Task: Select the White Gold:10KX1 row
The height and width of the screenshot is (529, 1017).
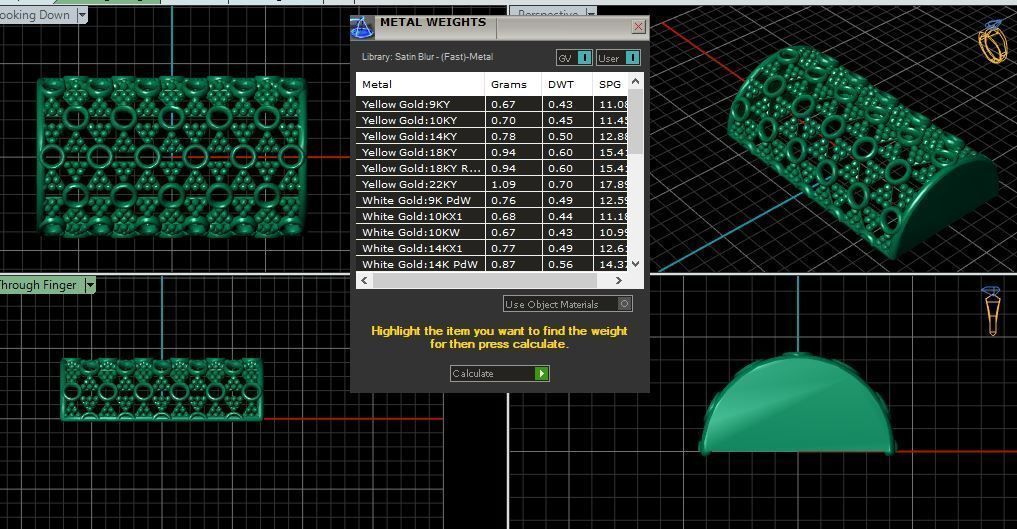Action: [492, 217]
